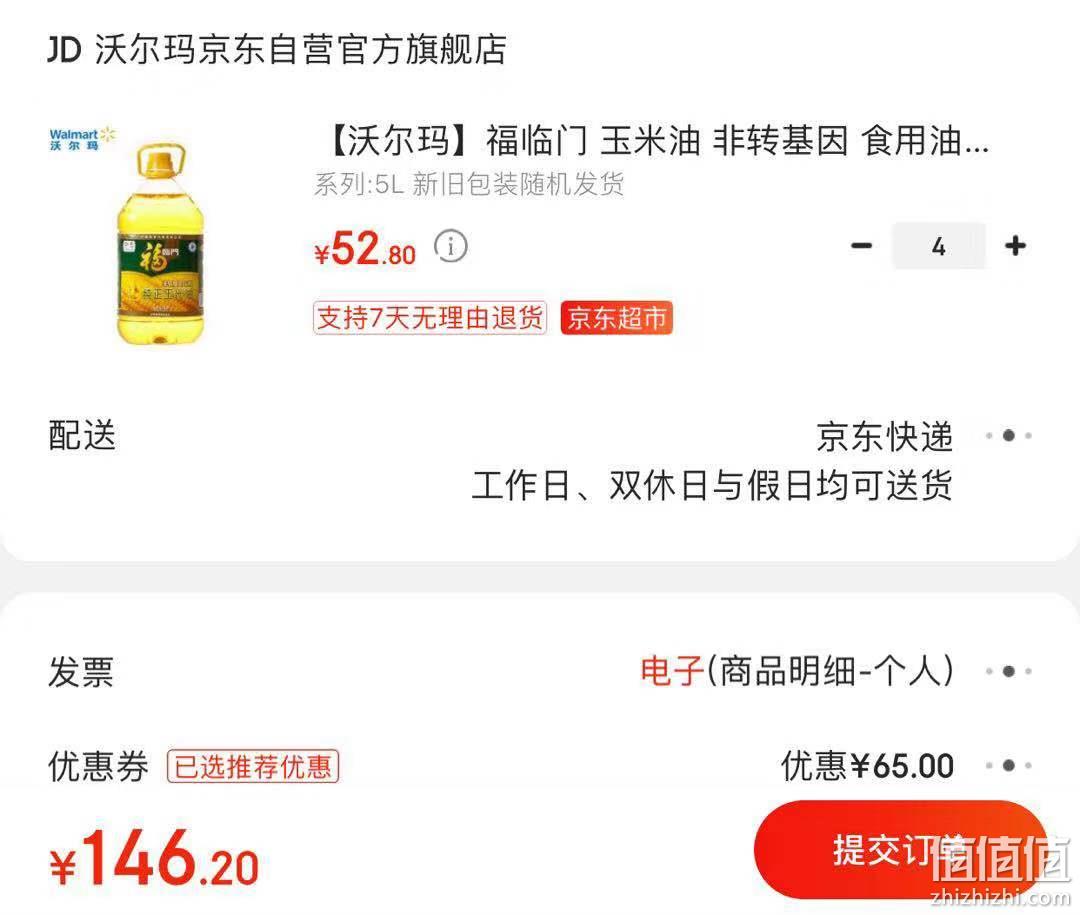The height and width of the screenshot is (915, 1080).
Task: Select the 发票 invoice row label
Action: [x=81, y=672]
